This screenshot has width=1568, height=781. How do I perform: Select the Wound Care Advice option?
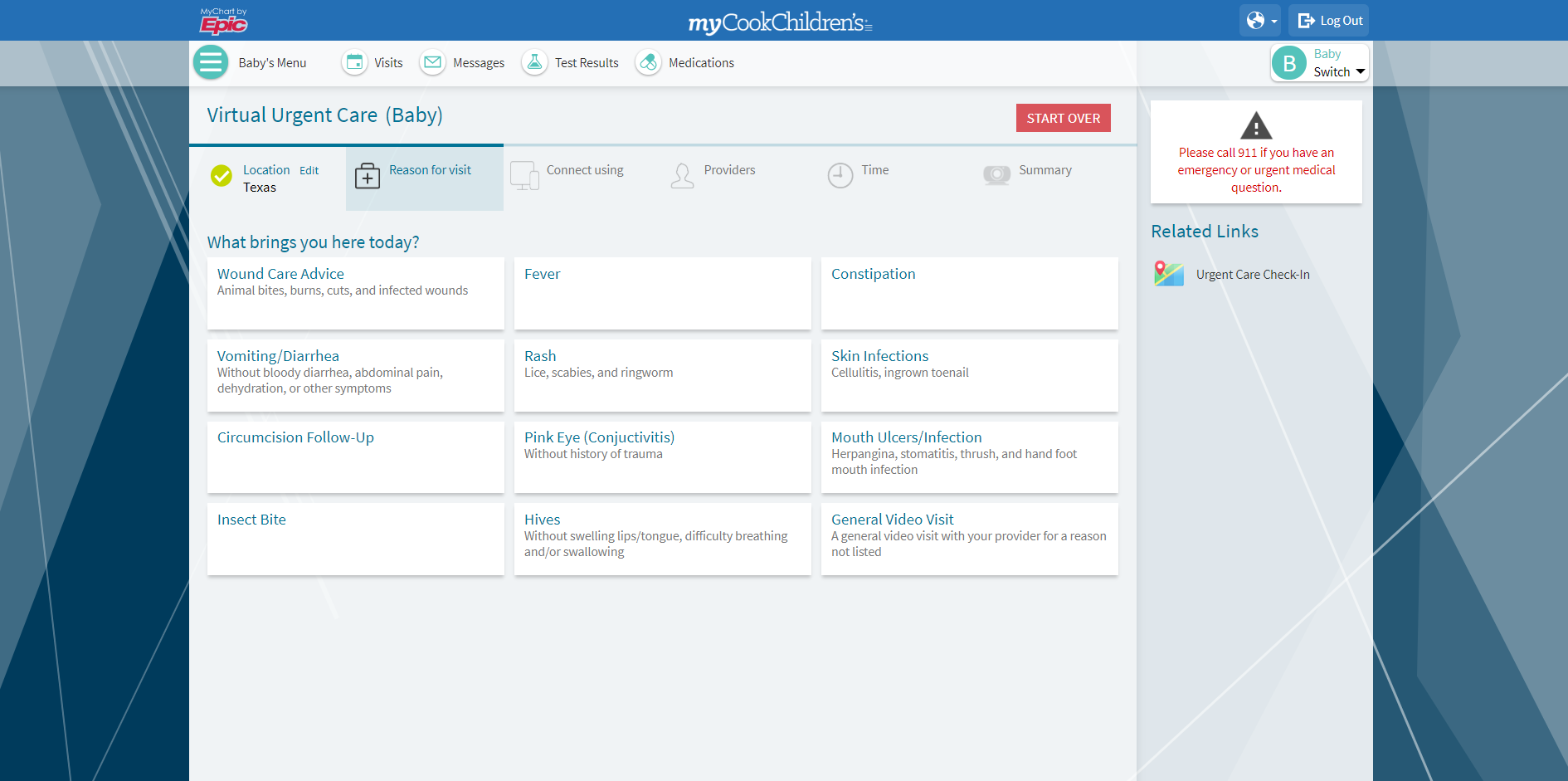point(355,293)
